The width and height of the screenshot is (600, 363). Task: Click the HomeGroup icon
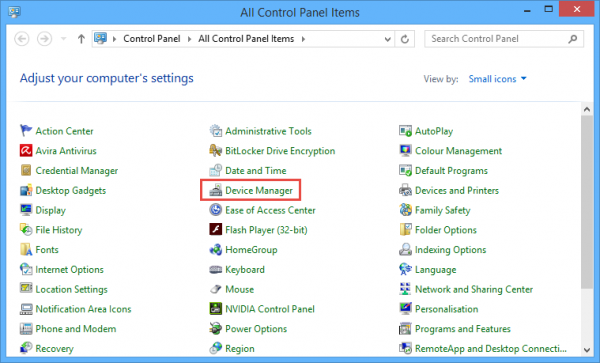(215, 249)
